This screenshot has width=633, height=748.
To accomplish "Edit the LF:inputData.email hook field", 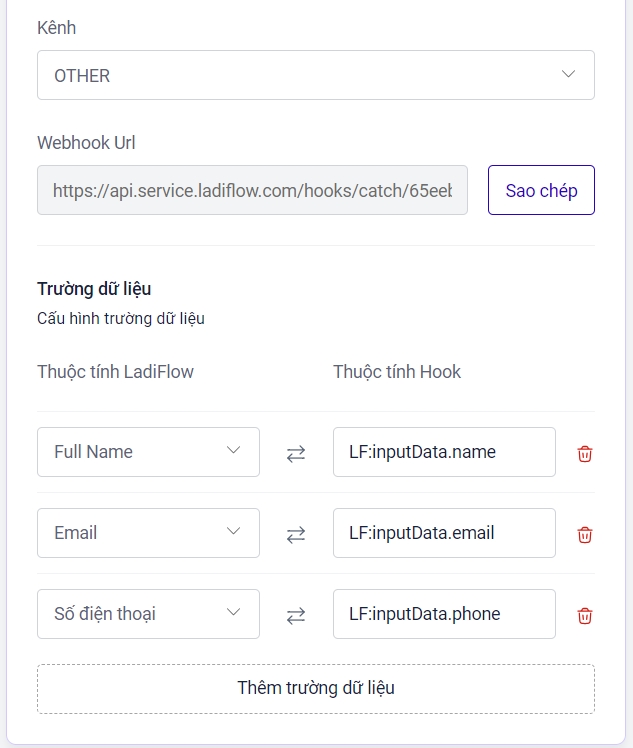I will coord(444,533).
